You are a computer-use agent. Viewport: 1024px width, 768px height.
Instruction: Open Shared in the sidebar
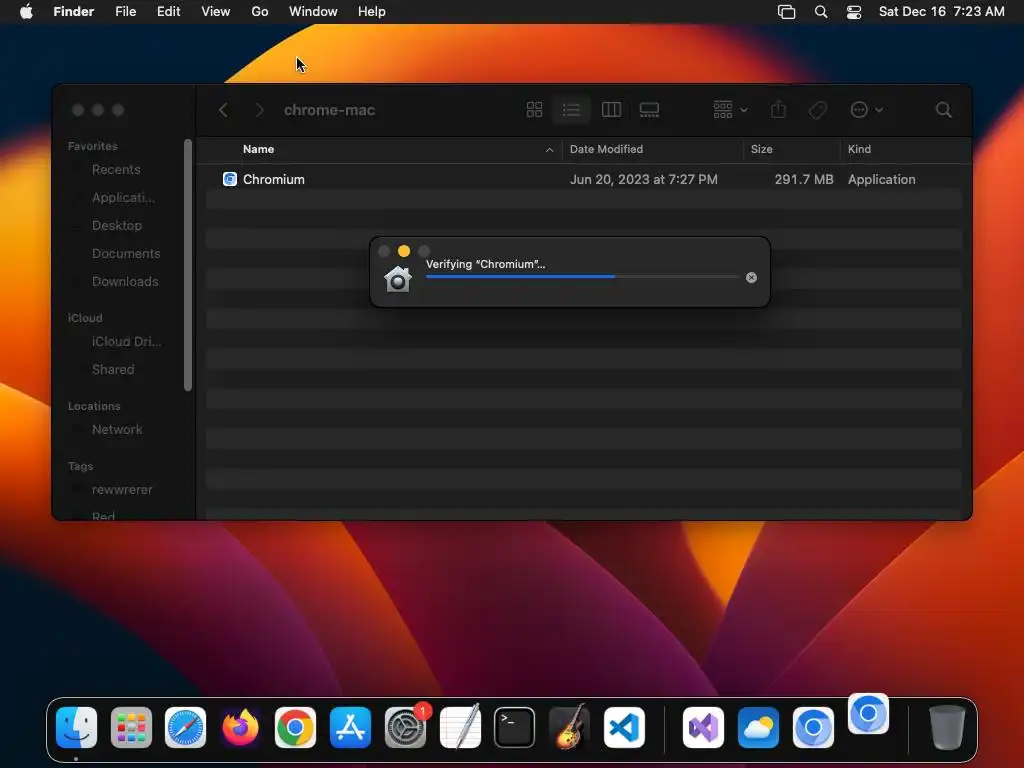tap(113, 370)
